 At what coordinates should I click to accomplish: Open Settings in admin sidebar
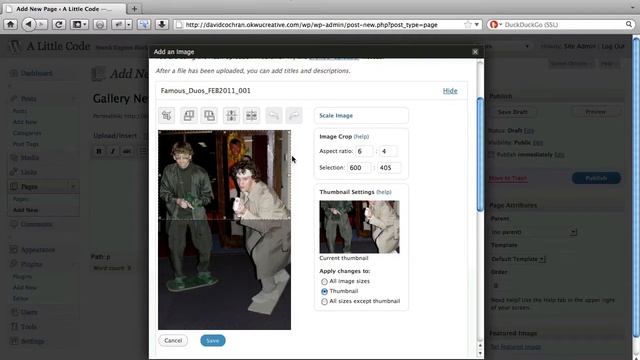[32, 341]
